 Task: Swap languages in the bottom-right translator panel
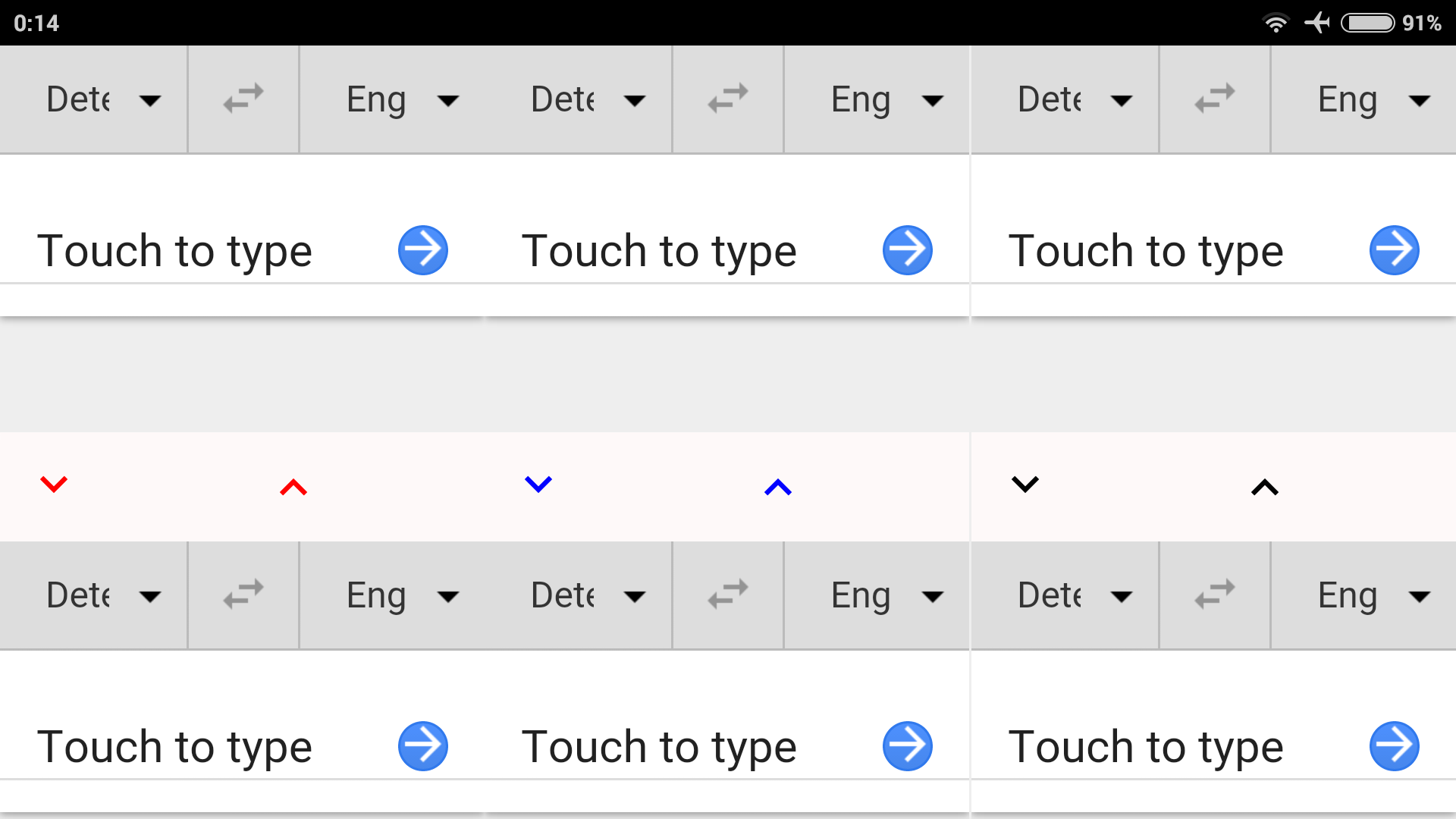1215,595
